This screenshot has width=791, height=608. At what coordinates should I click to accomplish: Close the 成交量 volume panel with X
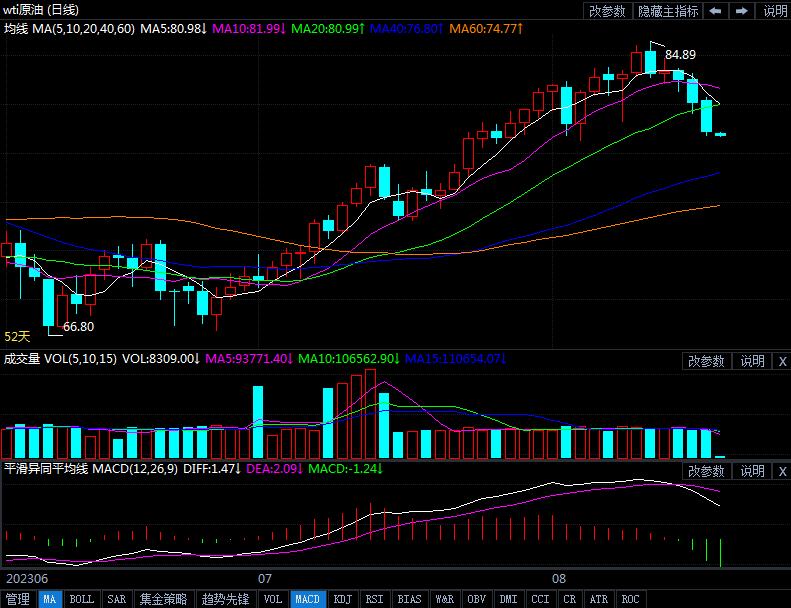(781, 361)
